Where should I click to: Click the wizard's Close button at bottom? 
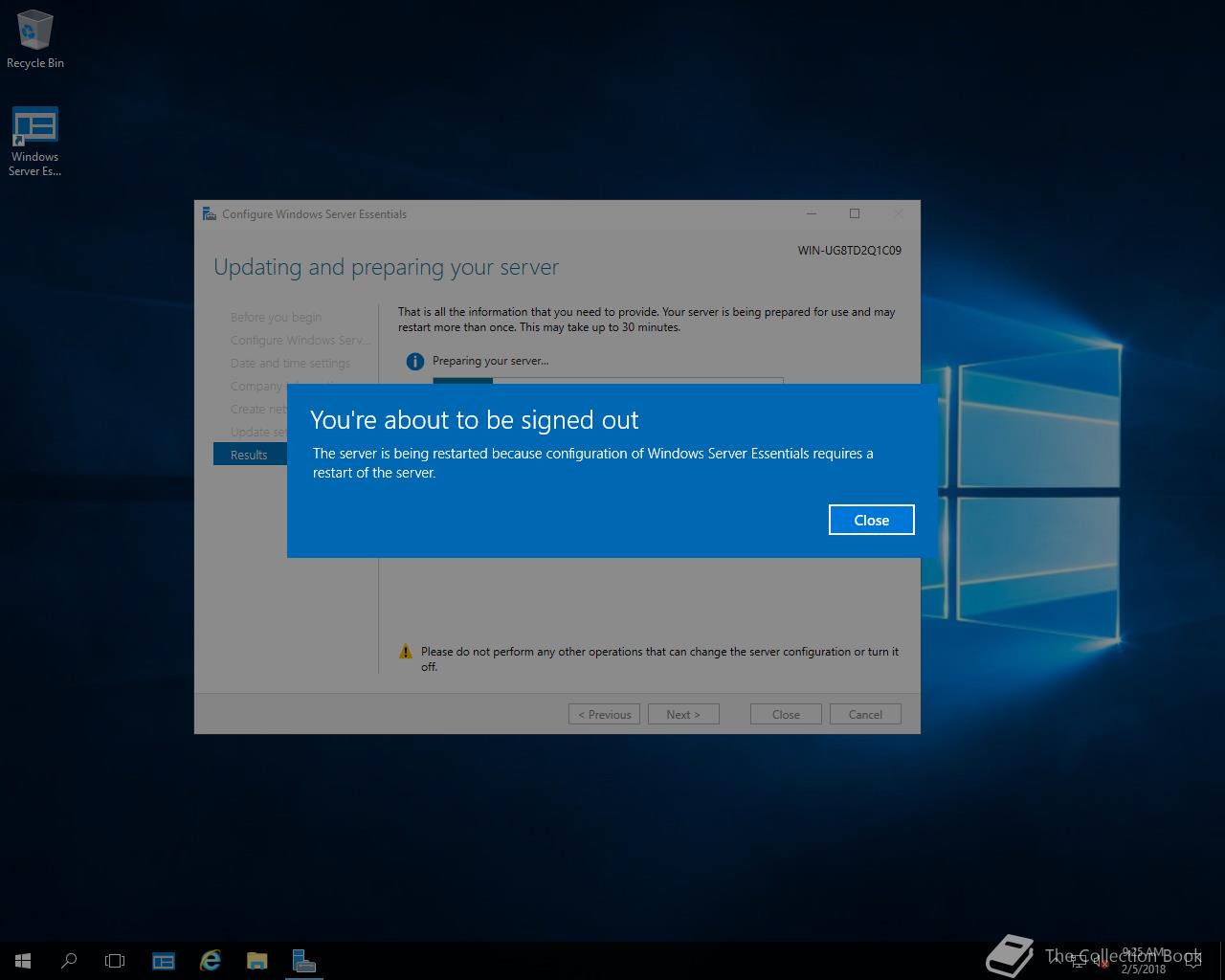(786, 714)
